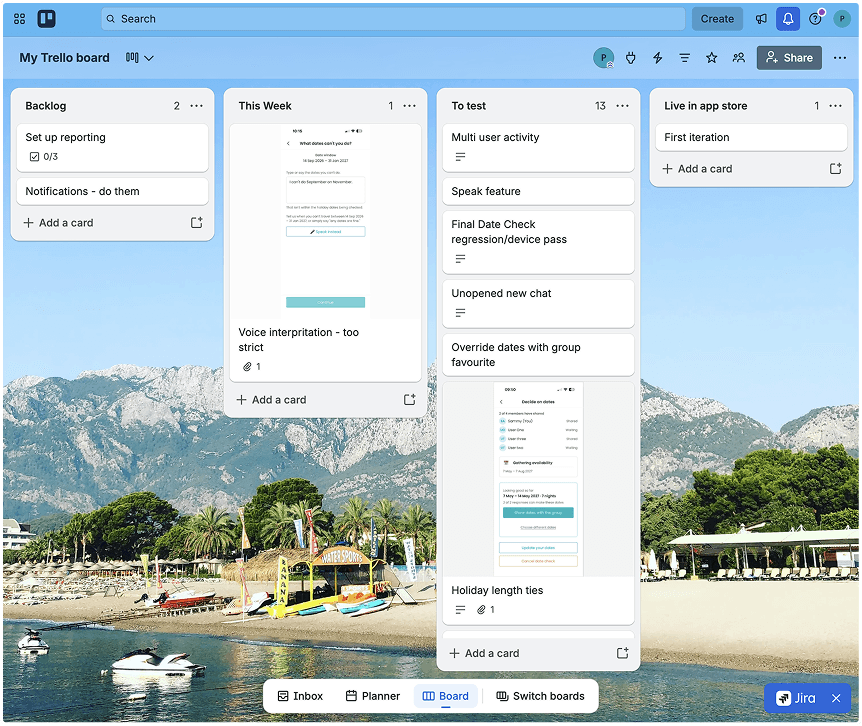
Task: Create card from template in Backlog
Action: coord(196,223)
